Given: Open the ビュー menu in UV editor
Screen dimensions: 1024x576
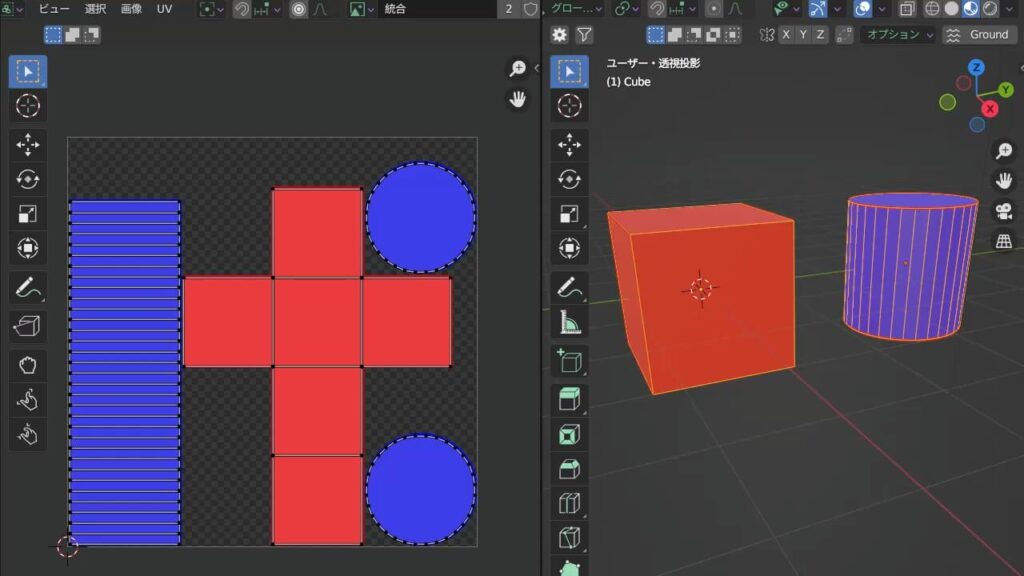Looking at the screenshot, I should point(54,9).
